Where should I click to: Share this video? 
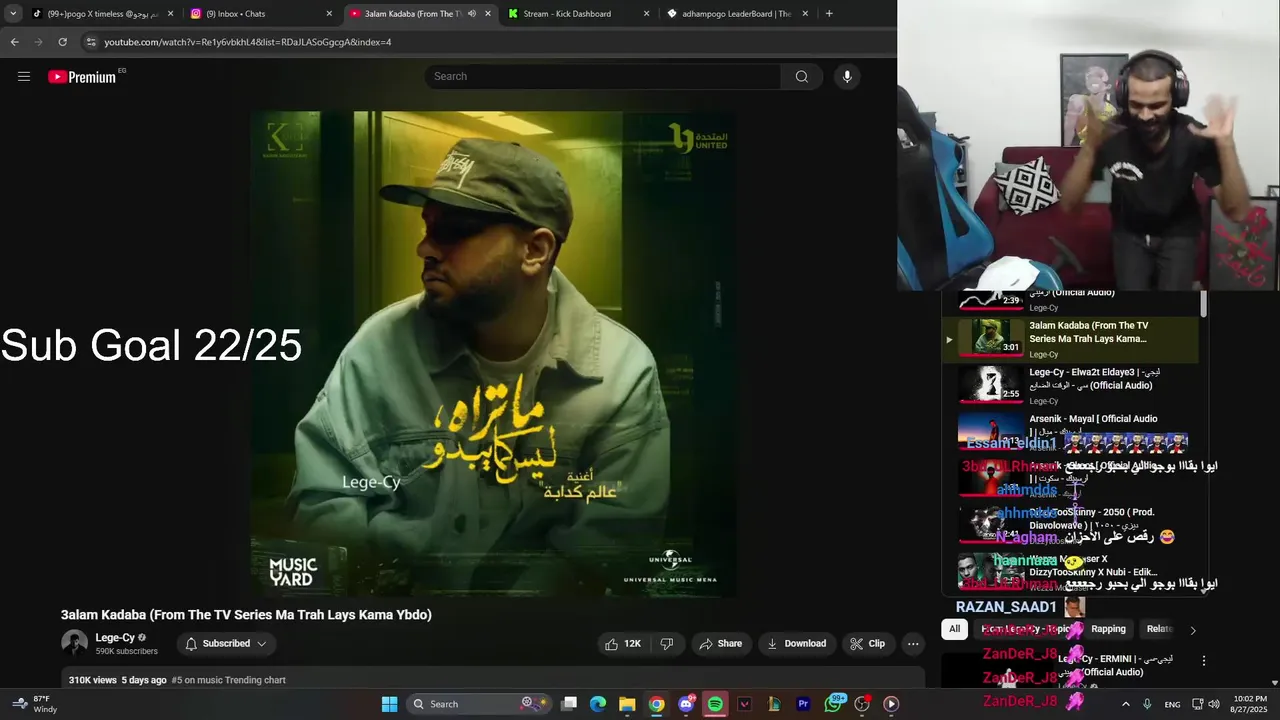(720, 644)
